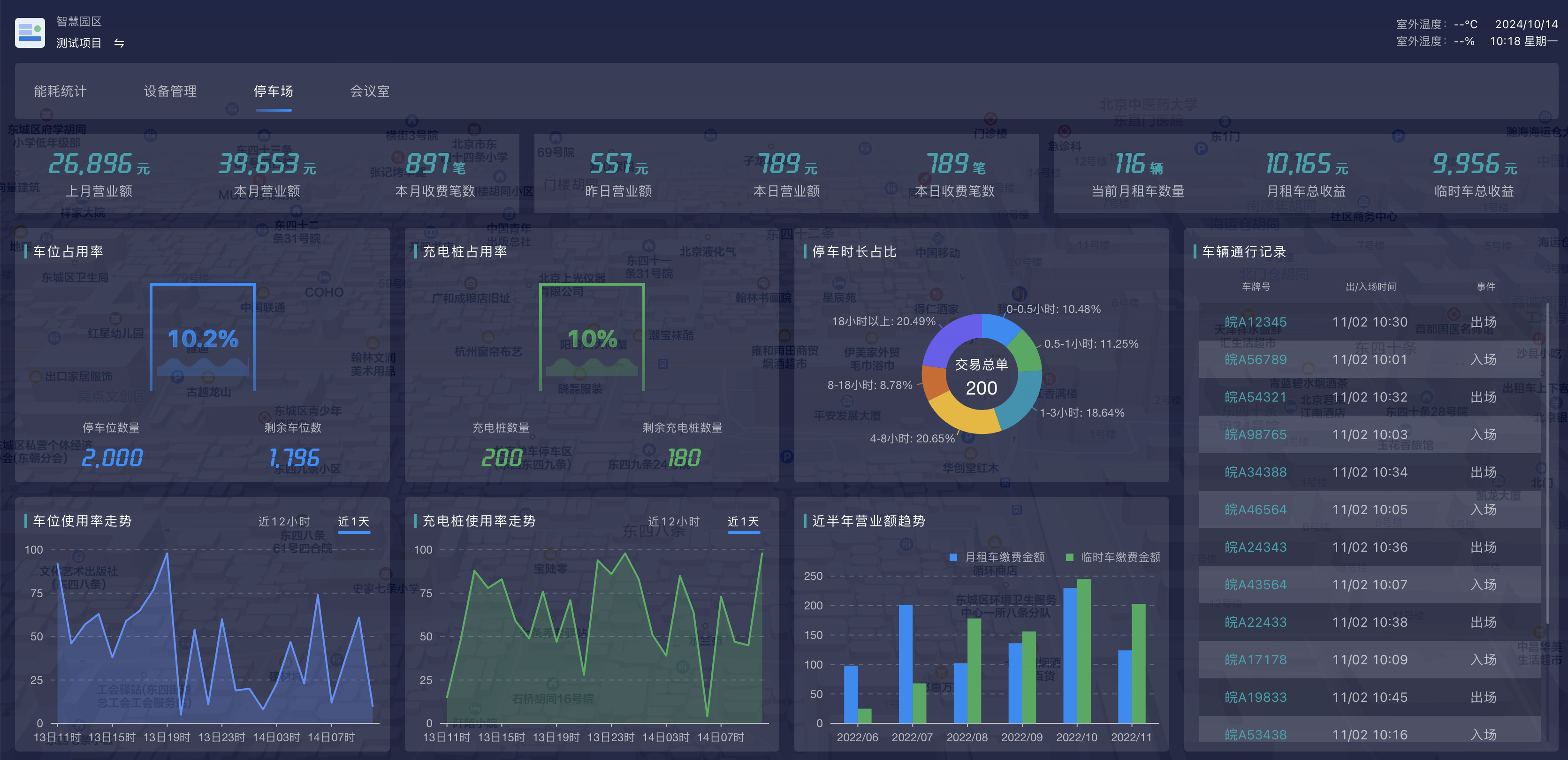Click the project switch arrows icon
This screenshot has width=1568, height=760.
pyautogui.click(x=119, y=43)
